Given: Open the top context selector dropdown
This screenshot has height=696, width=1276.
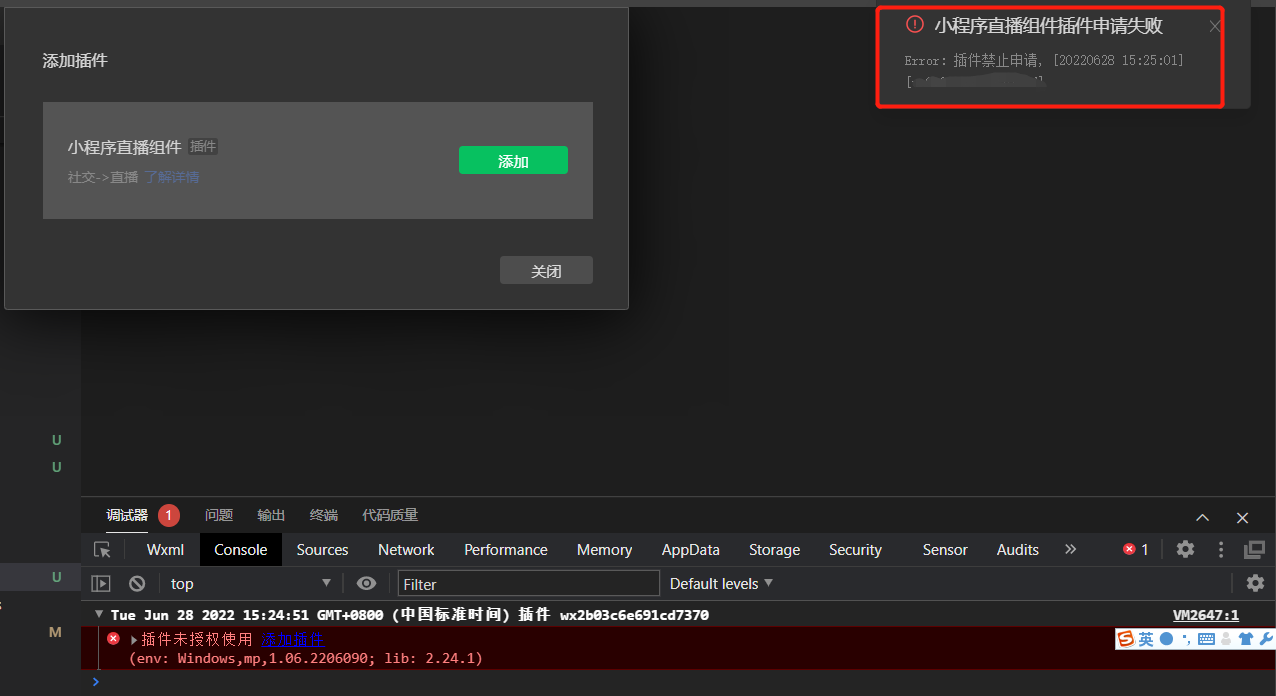Looking at the screenshot, I should coord(250,583).
